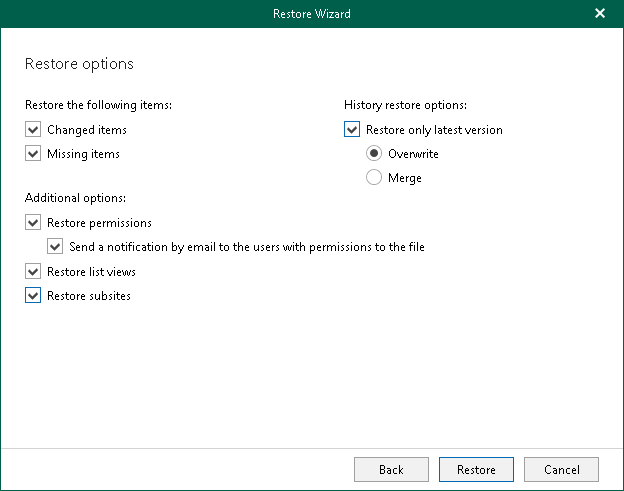Toggle the Restore subsites checkbox

pos(33,295)
